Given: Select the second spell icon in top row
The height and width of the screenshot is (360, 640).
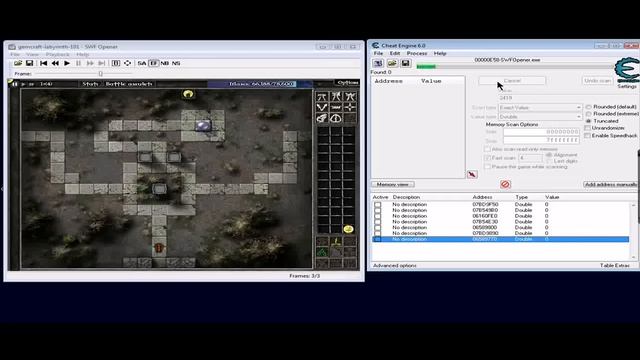Looking at the screenshot, I should click(x=336, y=96).
